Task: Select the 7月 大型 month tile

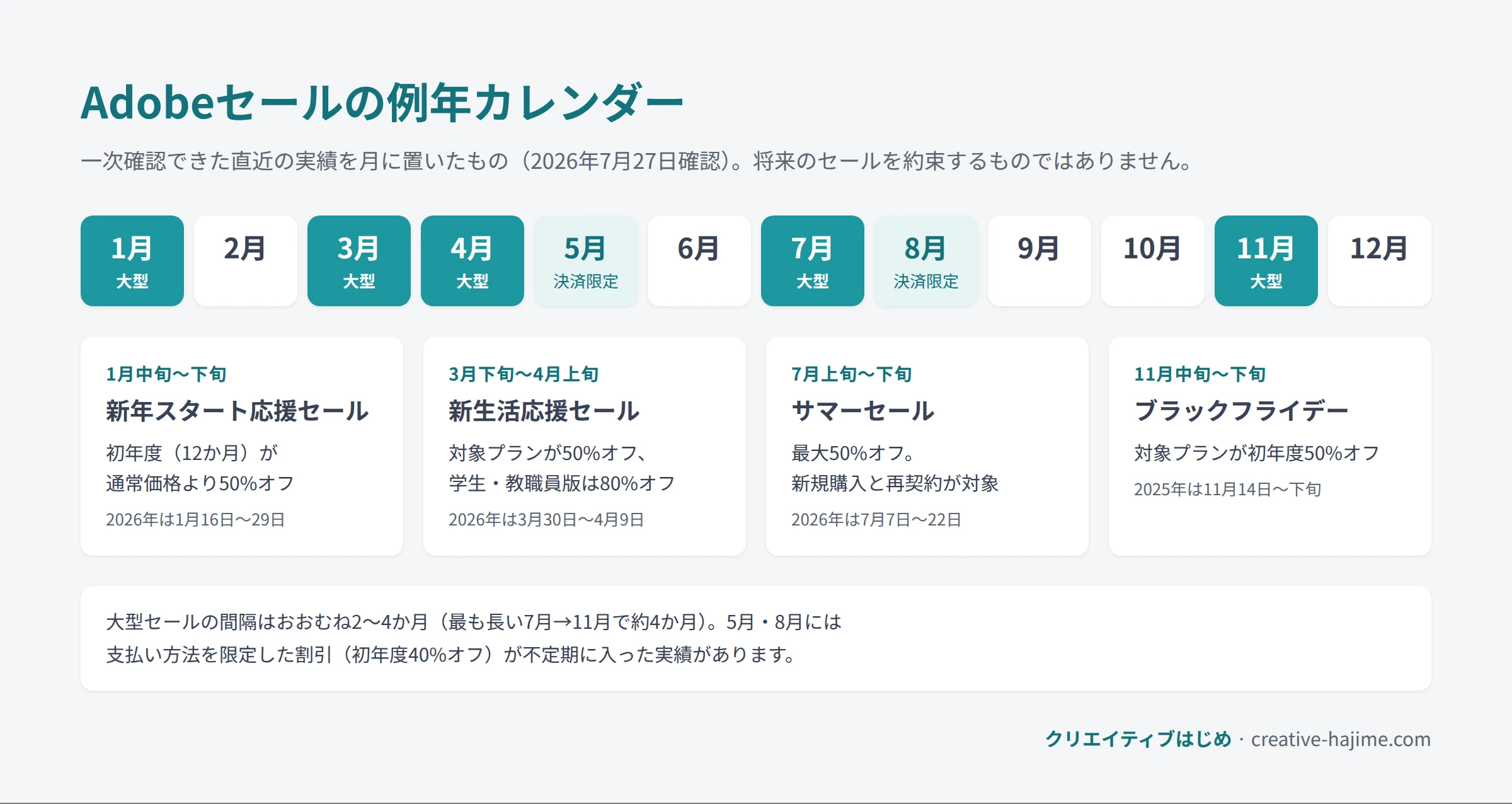Action: pyautogui.click(x=813, y=261)
